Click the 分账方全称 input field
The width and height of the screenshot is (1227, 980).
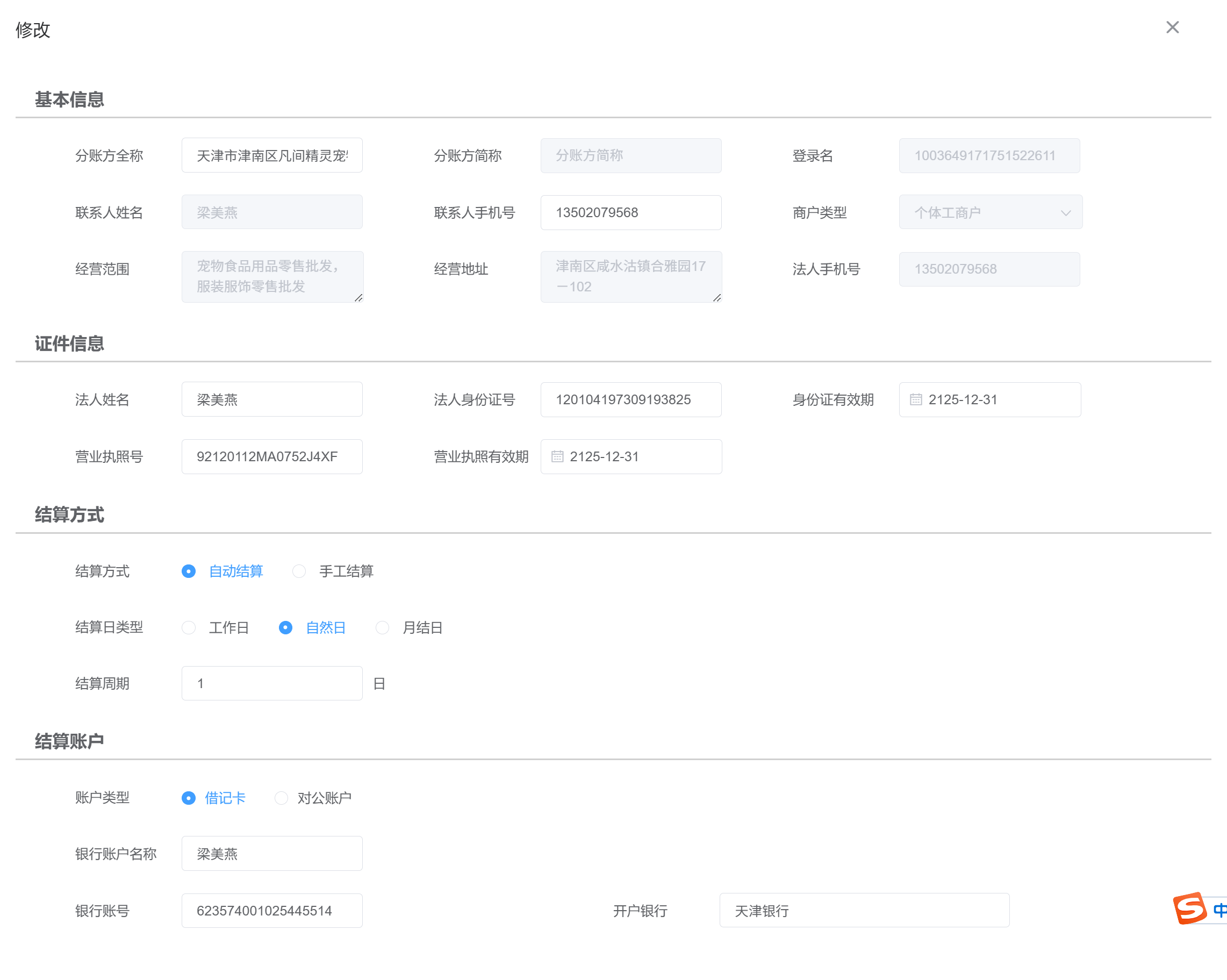pos(272,155)
